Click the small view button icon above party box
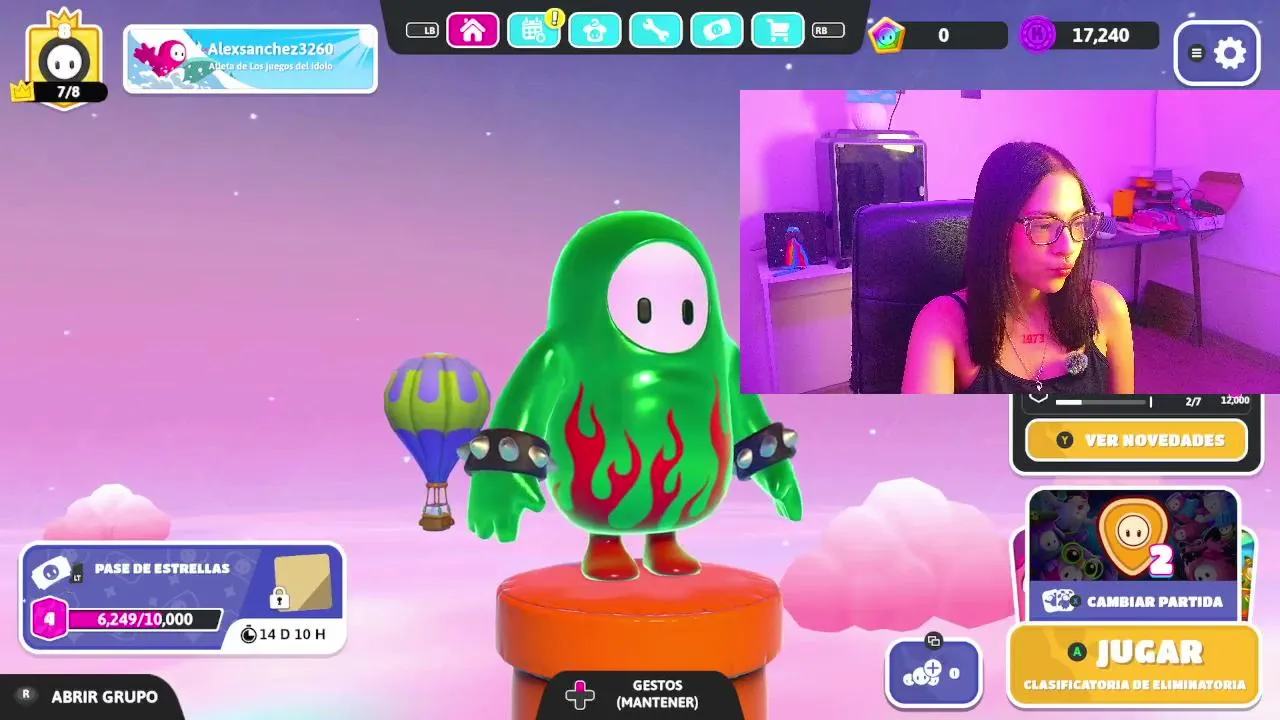The height and width of the screenshot is (720, 1280). (933, 641)
